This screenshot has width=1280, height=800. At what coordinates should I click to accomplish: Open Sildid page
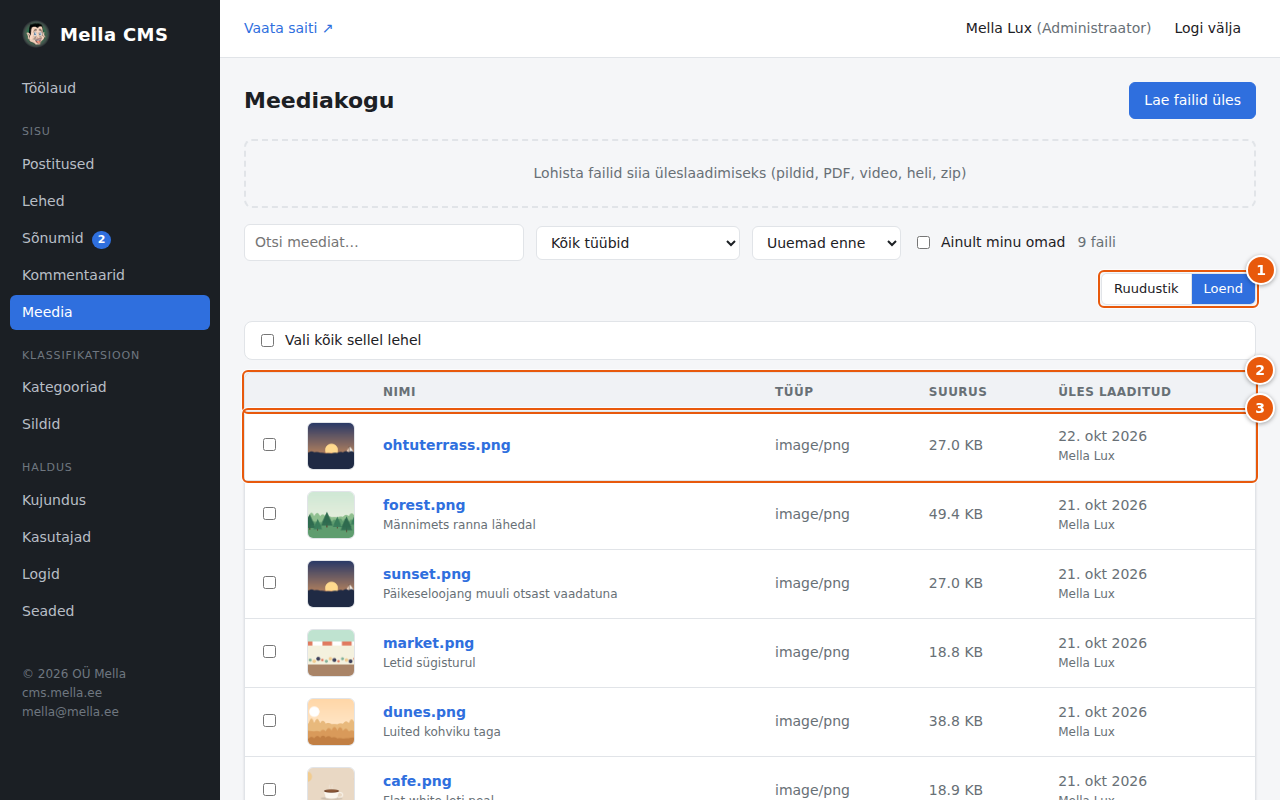point(110,424)
